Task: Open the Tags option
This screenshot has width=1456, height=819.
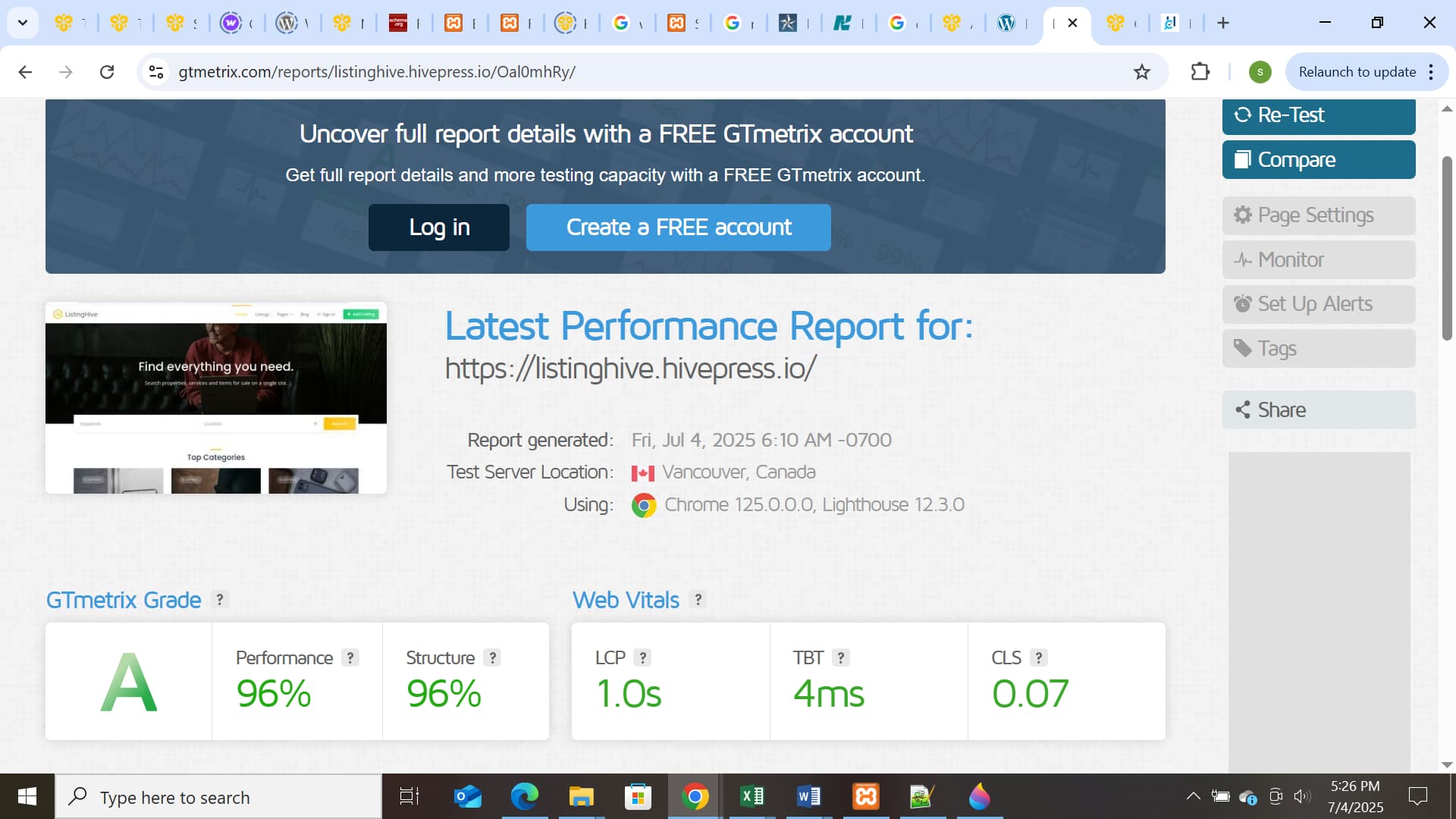Action: (1319, 349)
